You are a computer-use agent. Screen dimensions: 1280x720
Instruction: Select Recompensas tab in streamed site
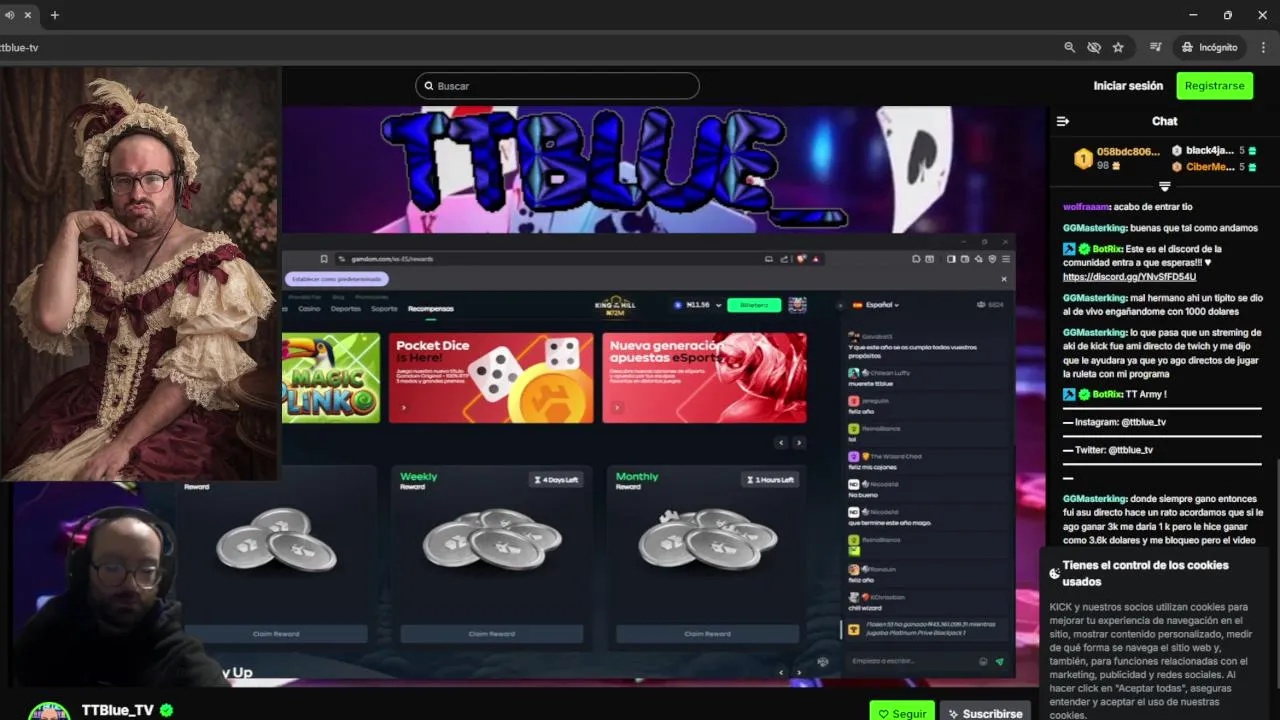(x=431, y=309)
